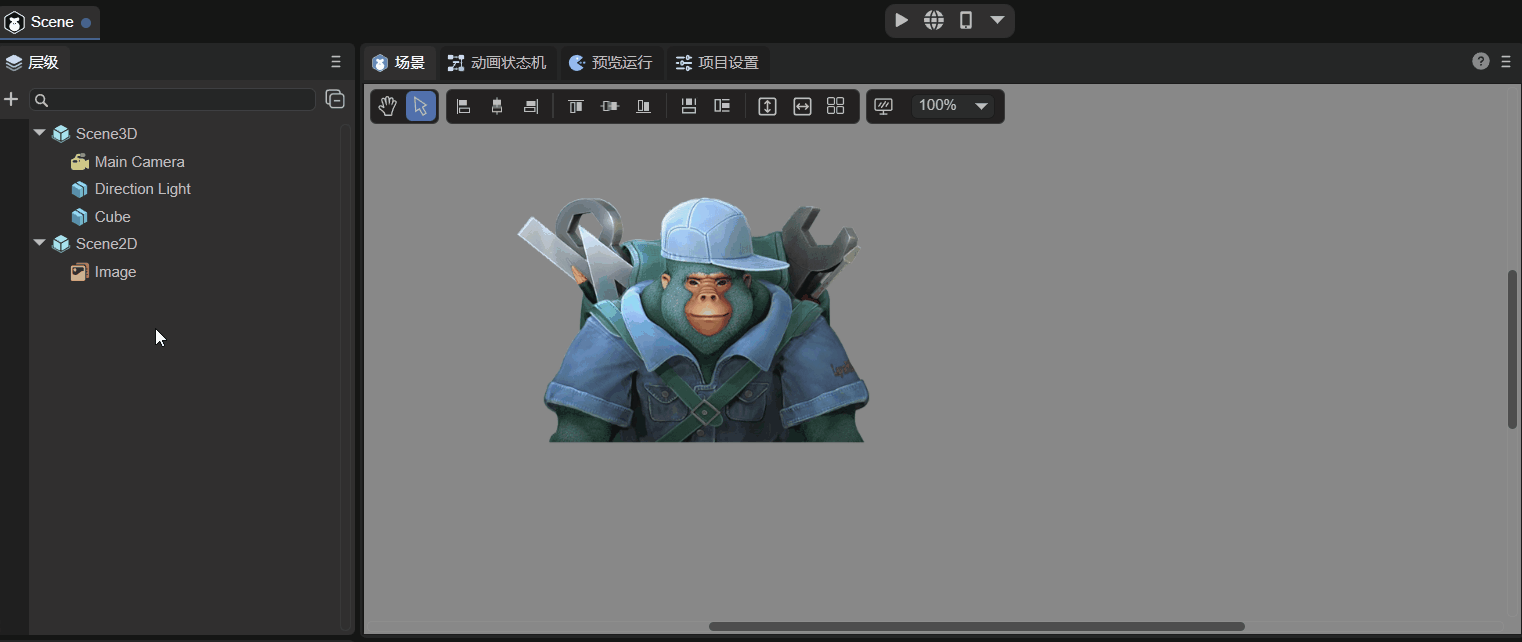Collapse all nodes in the hierarchy
Screen dimensions: 1522x642
click(x=335, y=99)
